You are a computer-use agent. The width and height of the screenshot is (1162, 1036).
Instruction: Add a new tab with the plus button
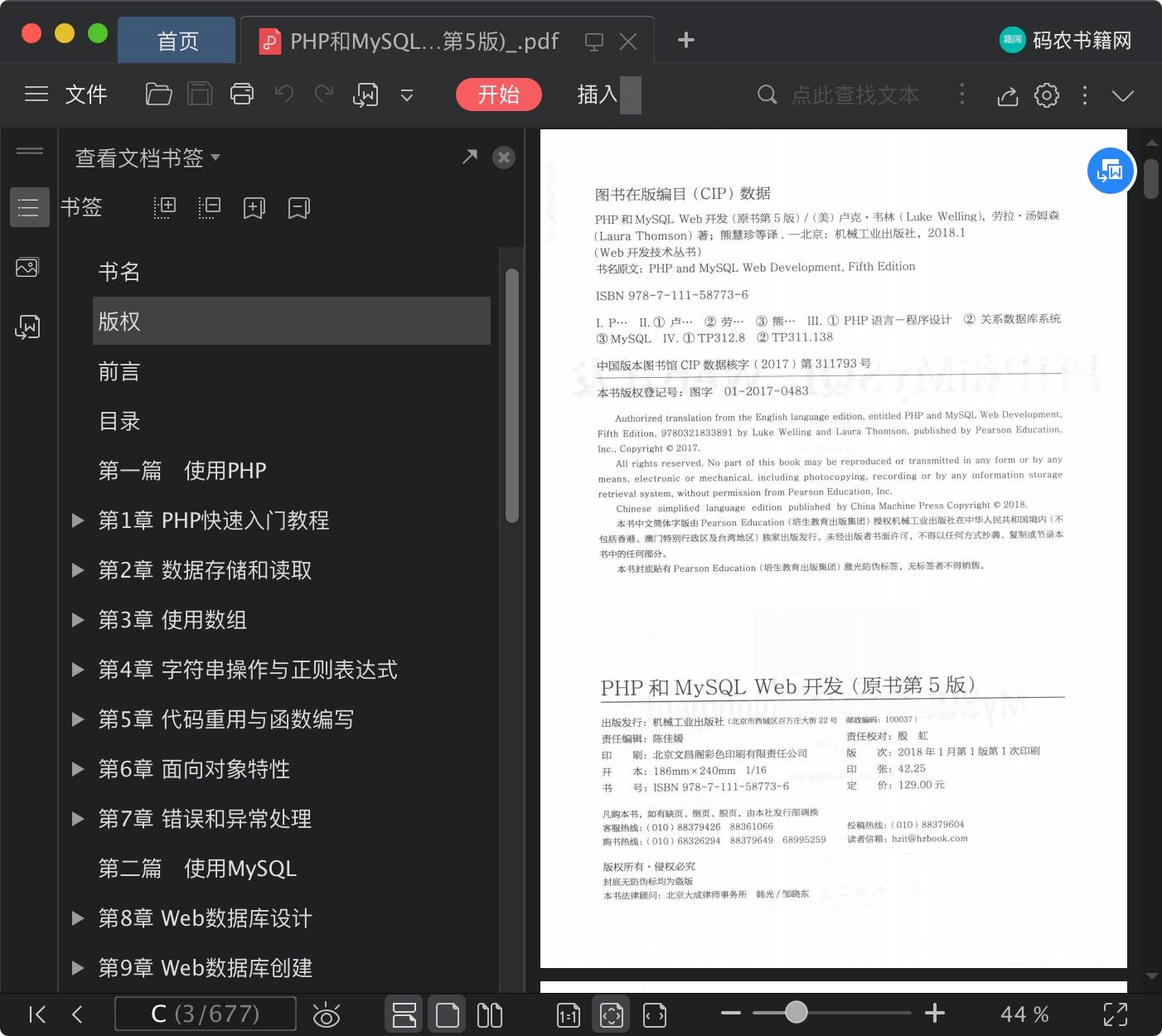(x=685, y=40)
